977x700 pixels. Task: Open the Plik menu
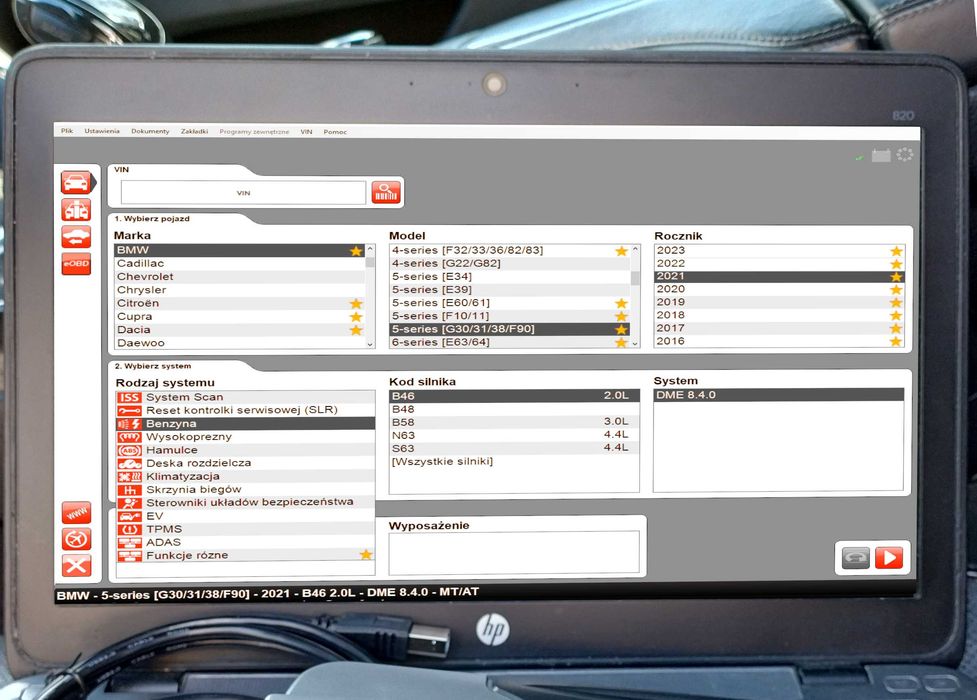[x=67, y=131]
